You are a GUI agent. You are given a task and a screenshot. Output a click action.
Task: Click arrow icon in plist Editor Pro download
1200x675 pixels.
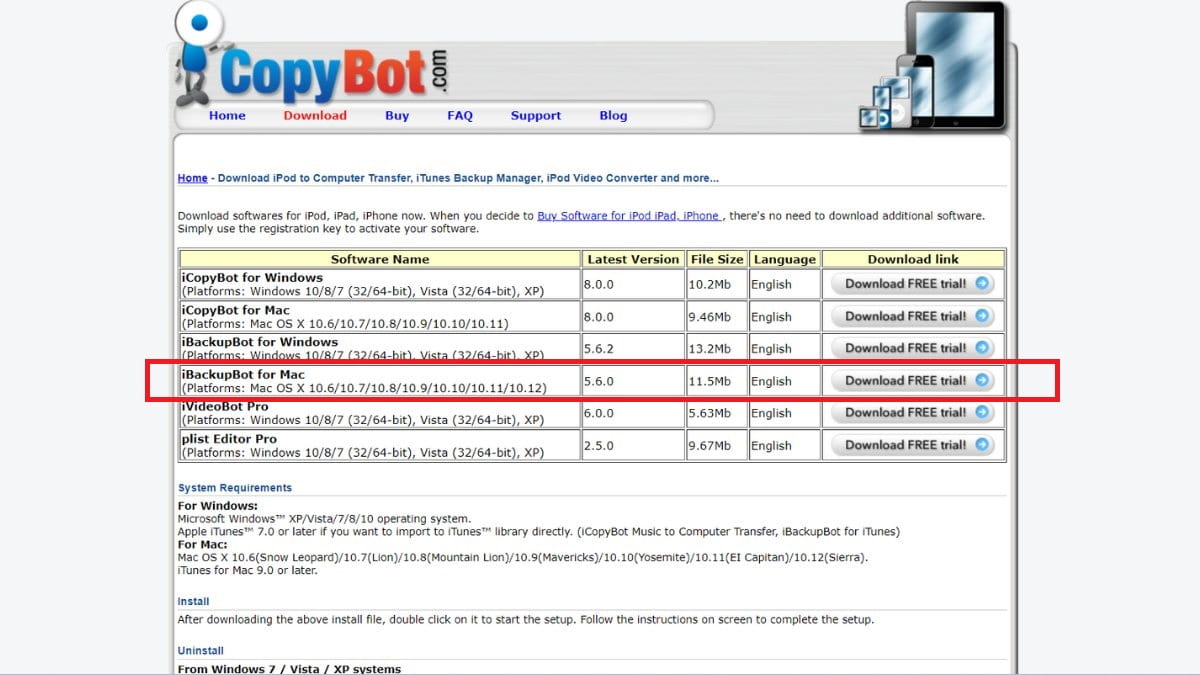coord(982,445)
